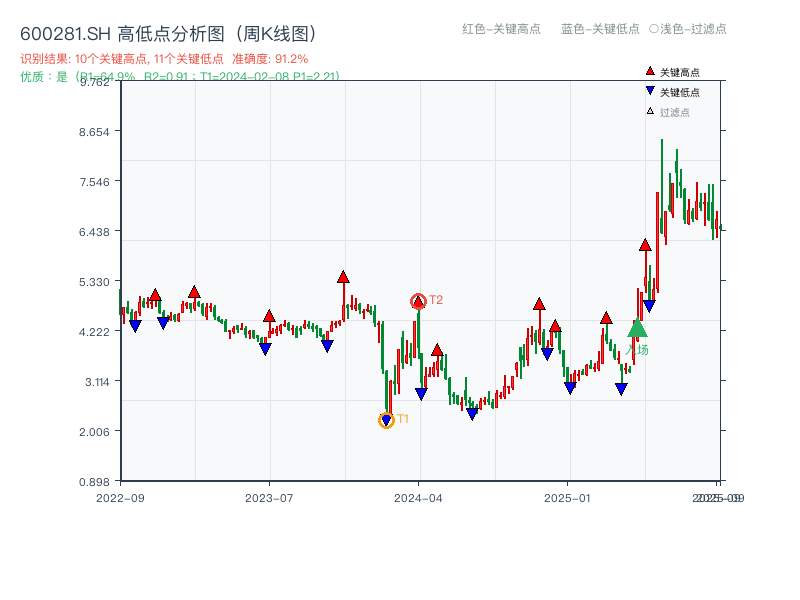The image size is (800, 600).
Task: Click the highest red triangle near the 2025 rally
Action: [x=643, y=244]
